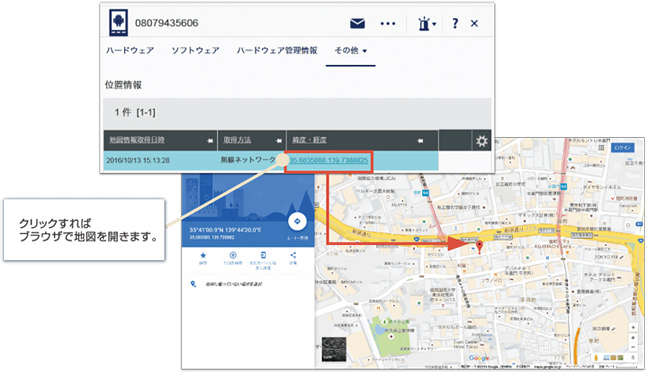
Task: Close the device details dialog
Action: 474,24
